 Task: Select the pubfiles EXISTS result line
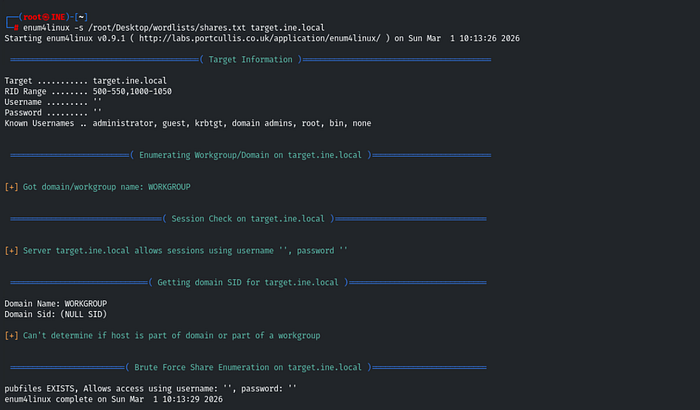click(150, 389)
